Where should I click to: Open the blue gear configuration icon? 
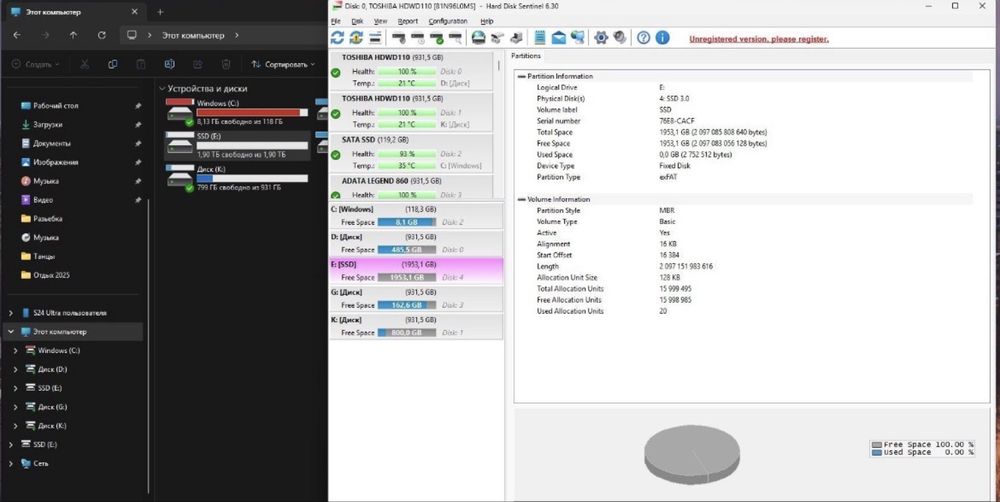601,38
